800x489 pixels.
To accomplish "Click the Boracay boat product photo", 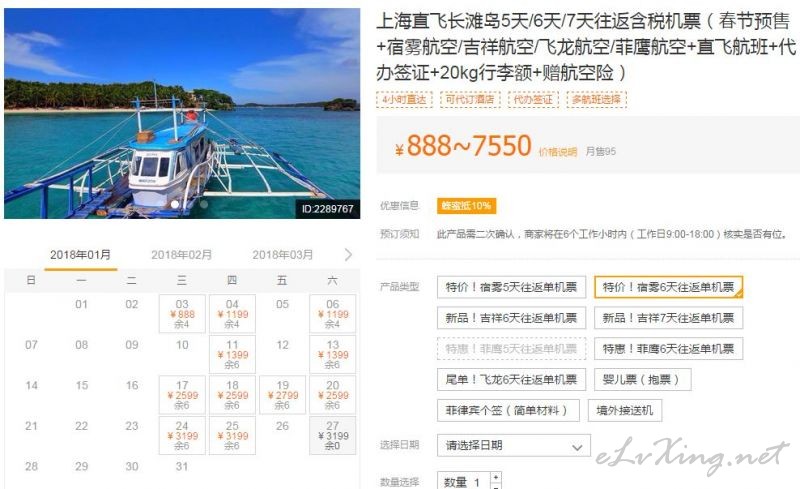I will coord(182,113).
